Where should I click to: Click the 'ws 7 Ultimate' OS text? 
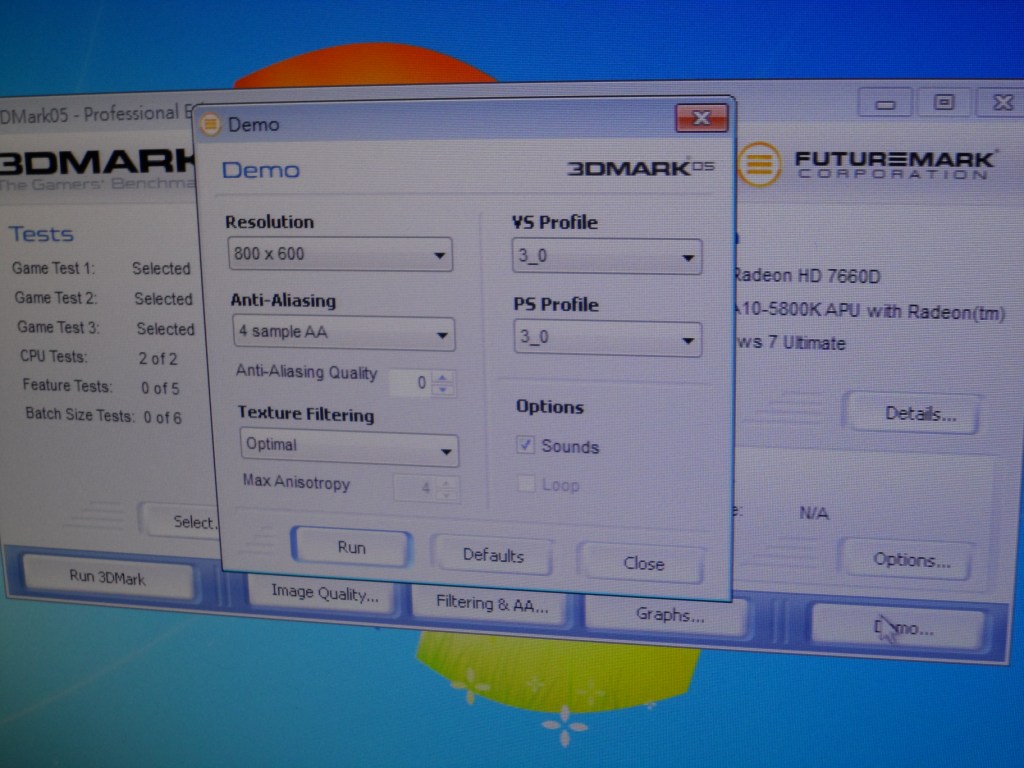point(791,342)
